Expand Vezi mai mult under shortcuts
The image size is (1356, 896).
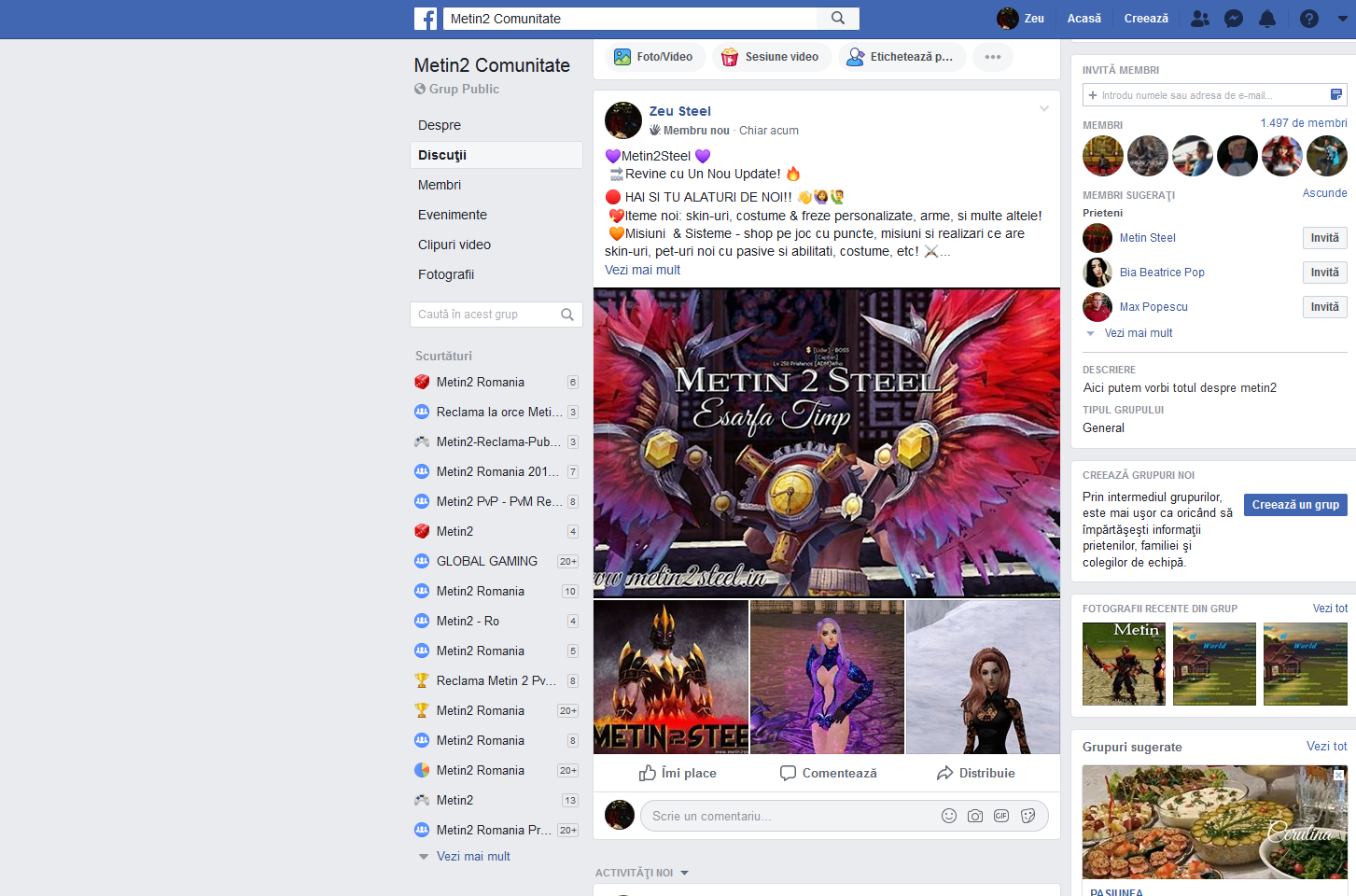(x=473, y=856)
